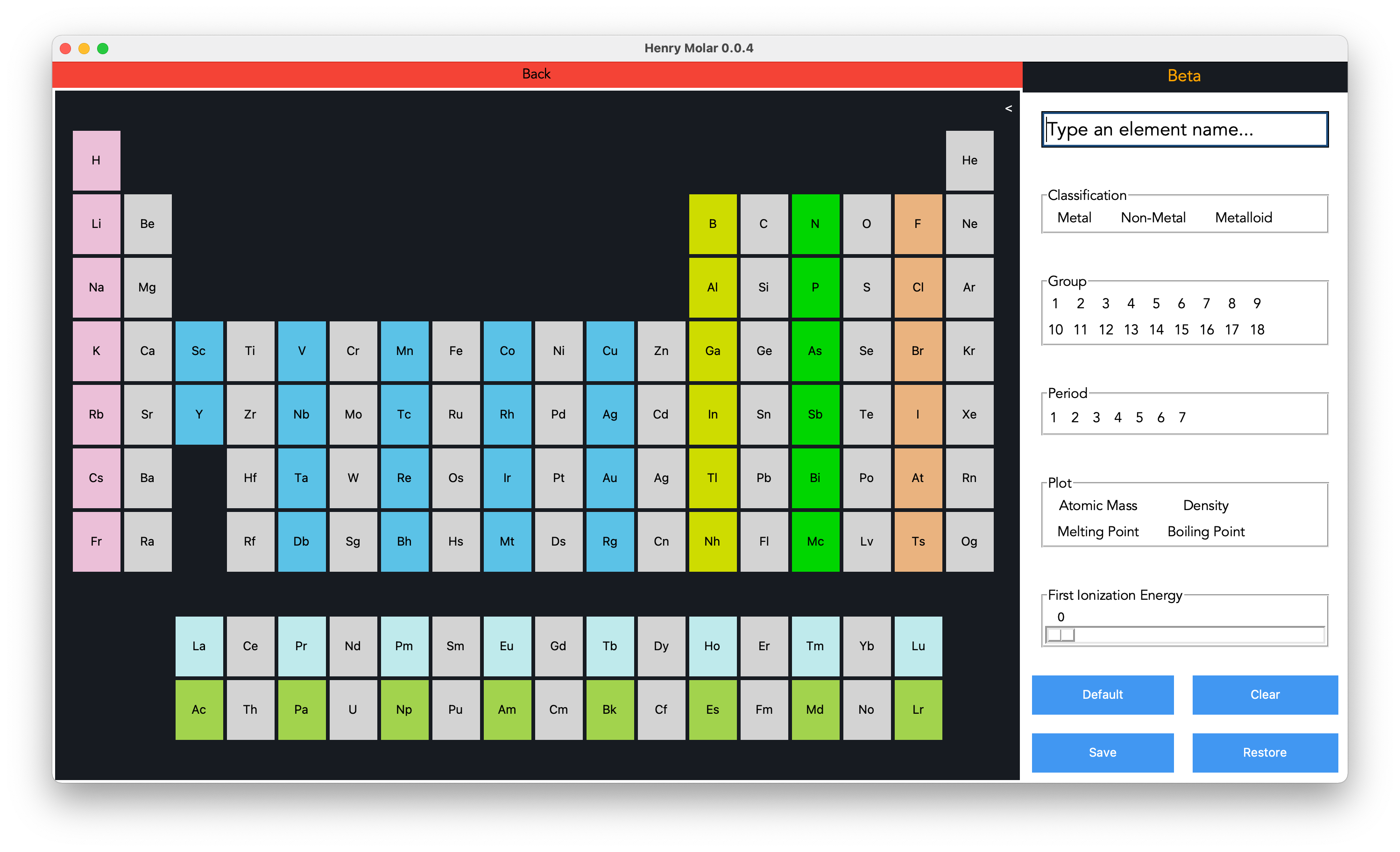Select the Actinium (Ac) element tile
This screenshot has width=1400, height=852.
(199, 710)
